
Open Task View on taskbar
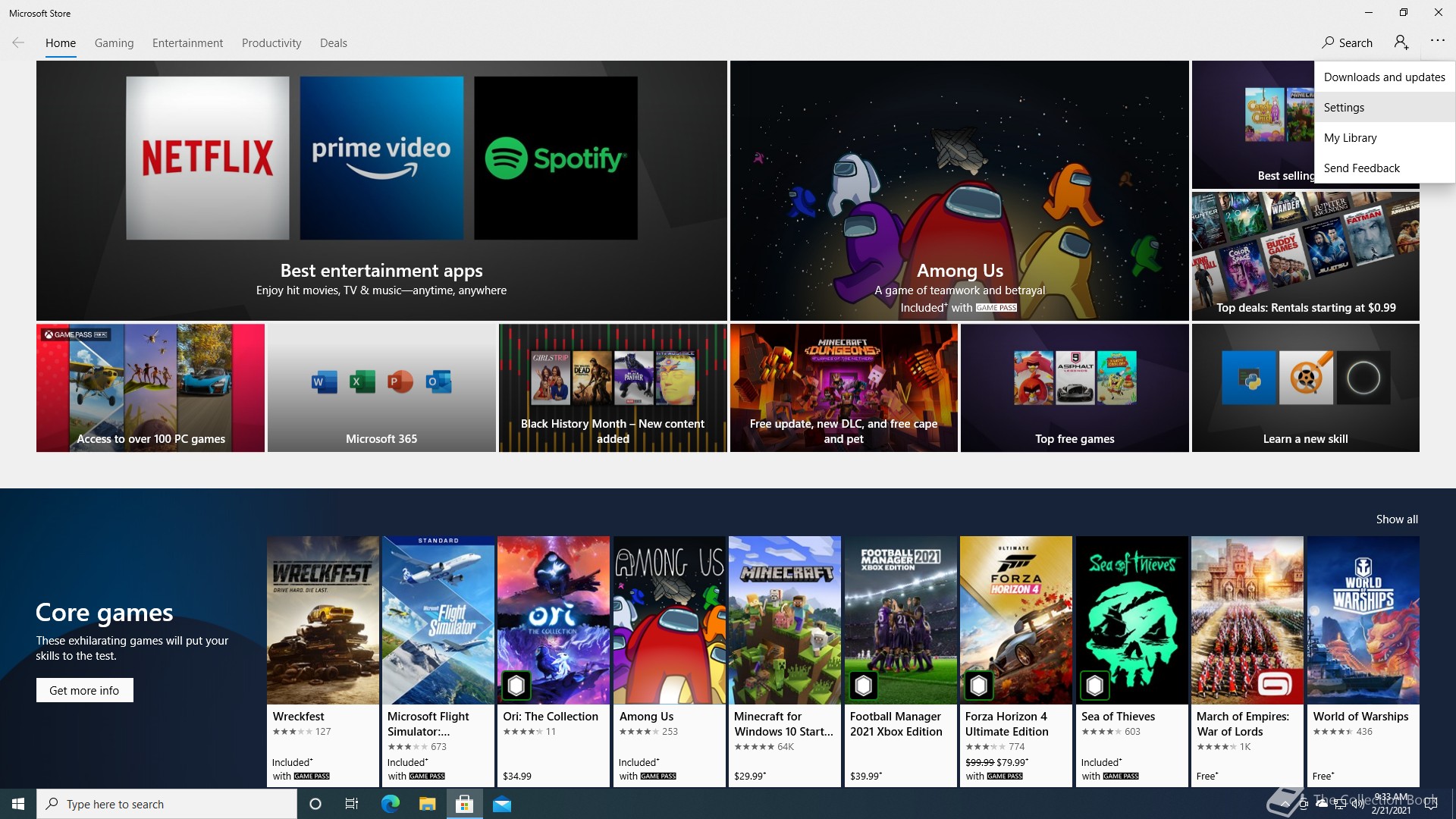352,804
